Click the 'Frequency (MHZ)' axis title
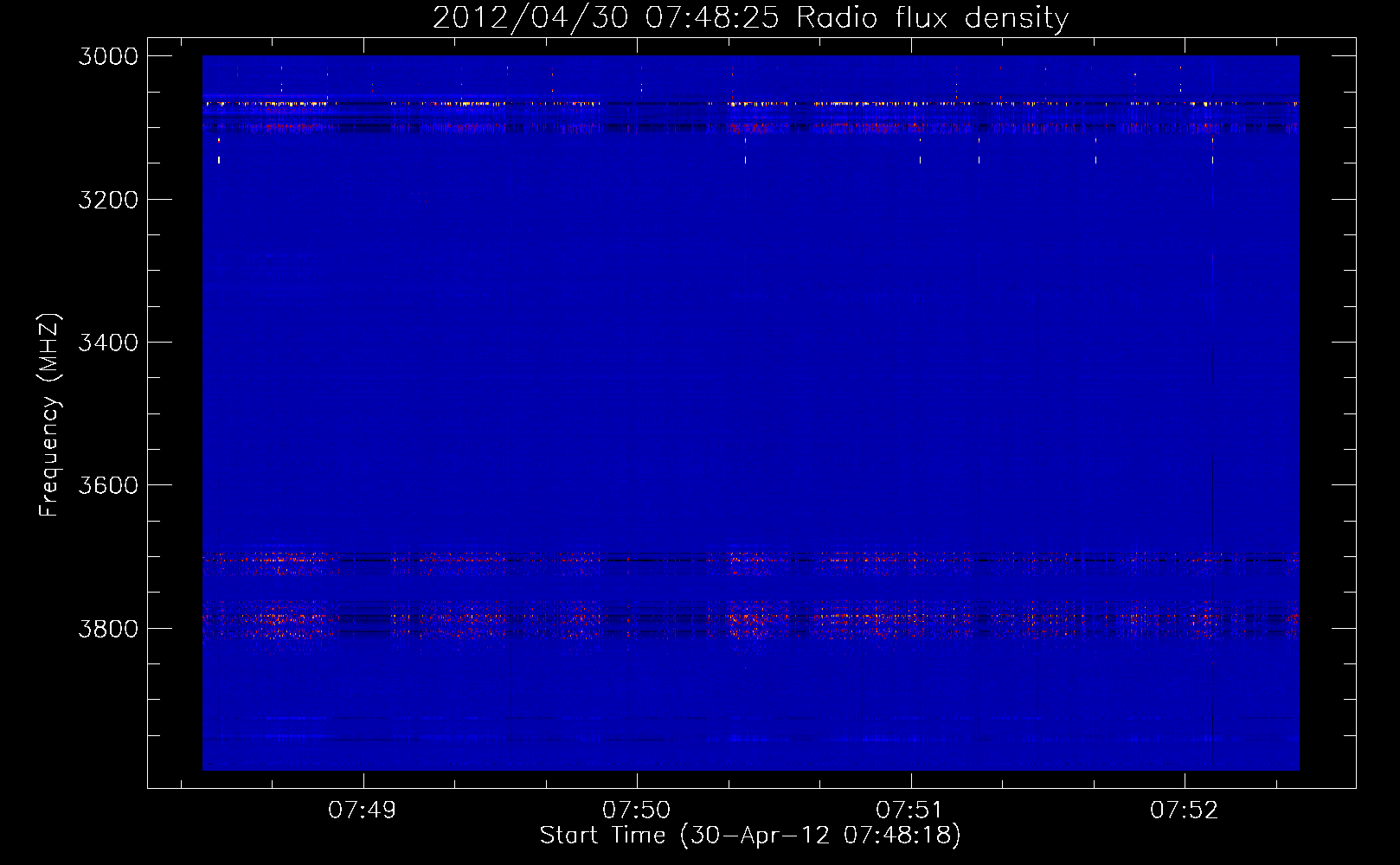1400x865 pixels. 50,415
